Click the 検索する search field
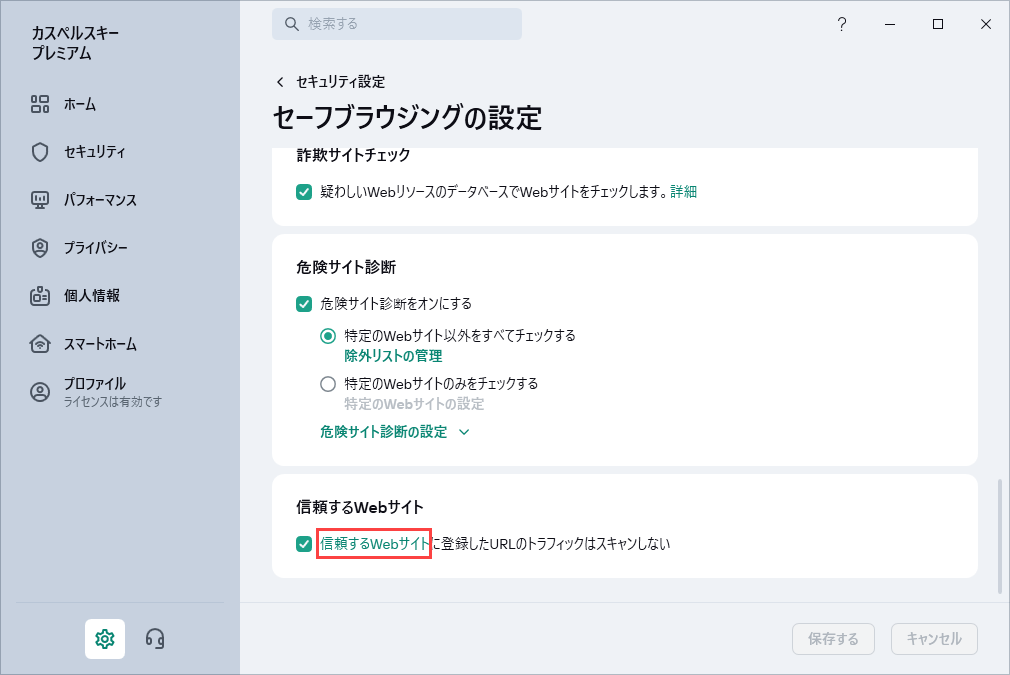Viewport: 1010px width, 675px height. pyautogui.click(x=397, y=24)
